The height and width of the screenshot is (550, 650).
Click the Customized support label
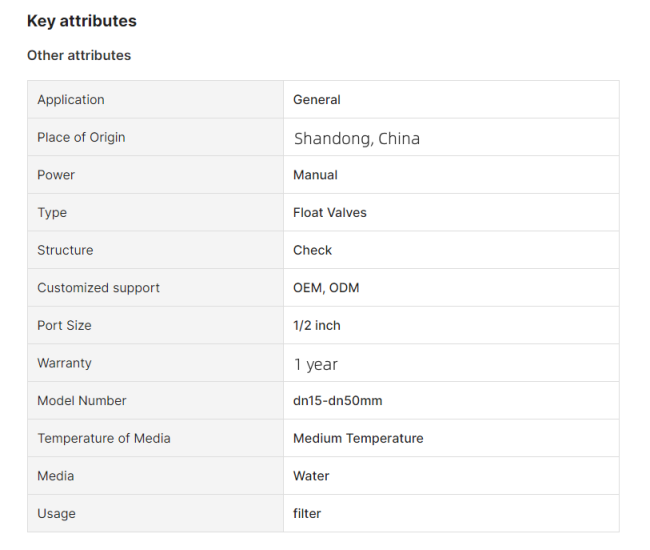99,288
